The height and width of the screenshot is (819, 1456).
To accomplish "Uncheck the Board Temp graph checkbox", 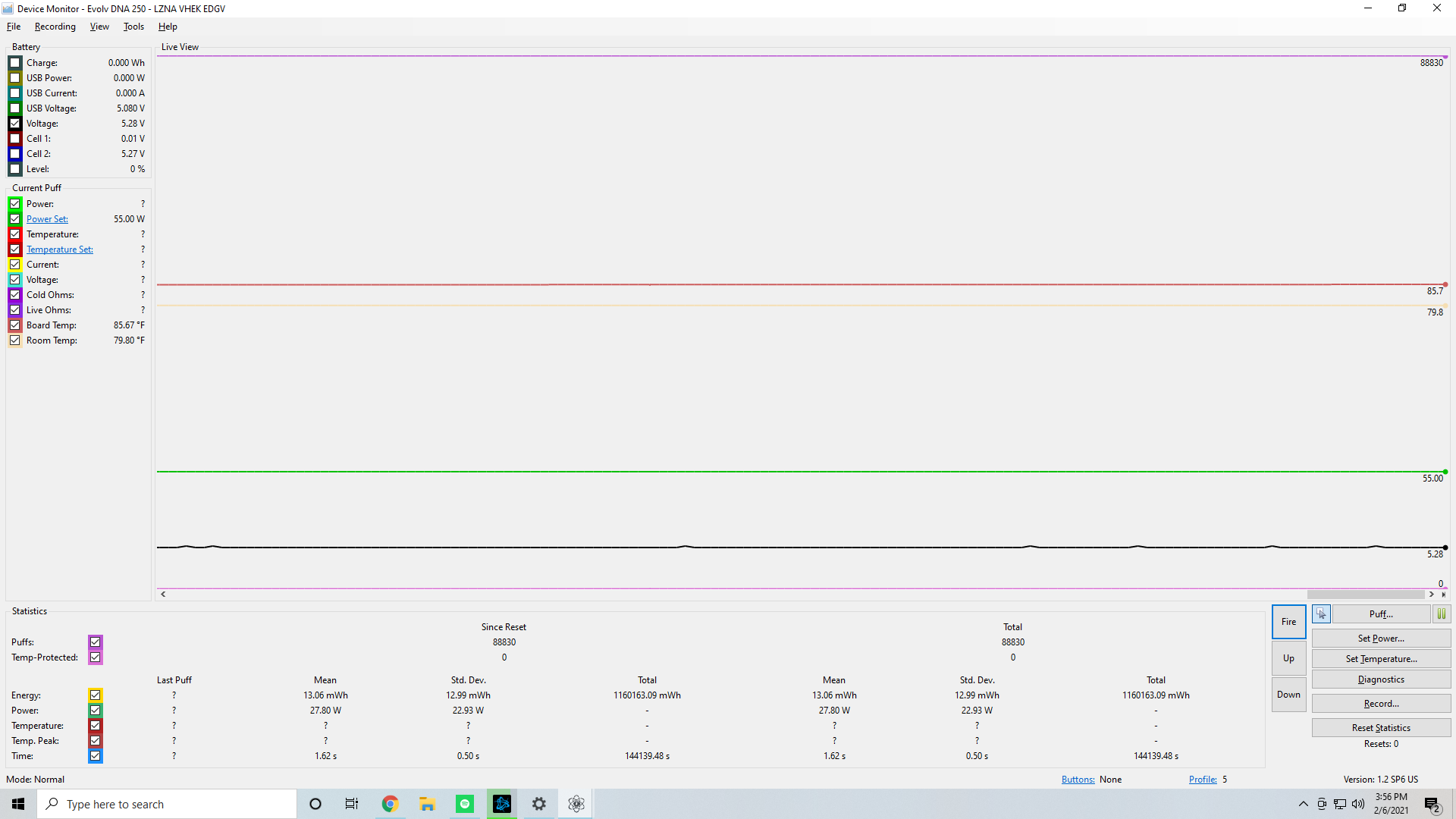I will click(x=15, y=325).
